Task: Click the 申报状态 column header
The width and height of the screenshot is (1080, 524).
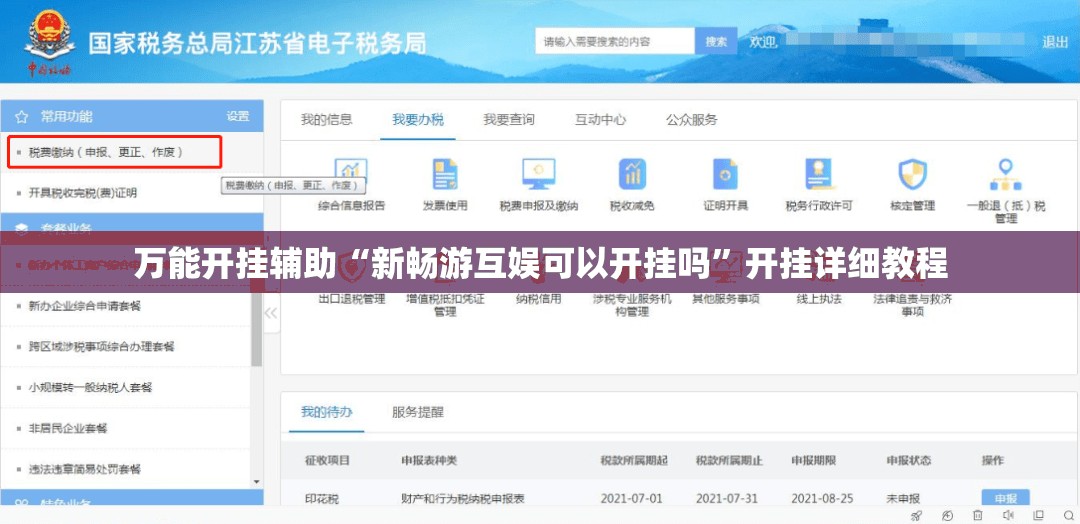Action: tap(908, 460)
